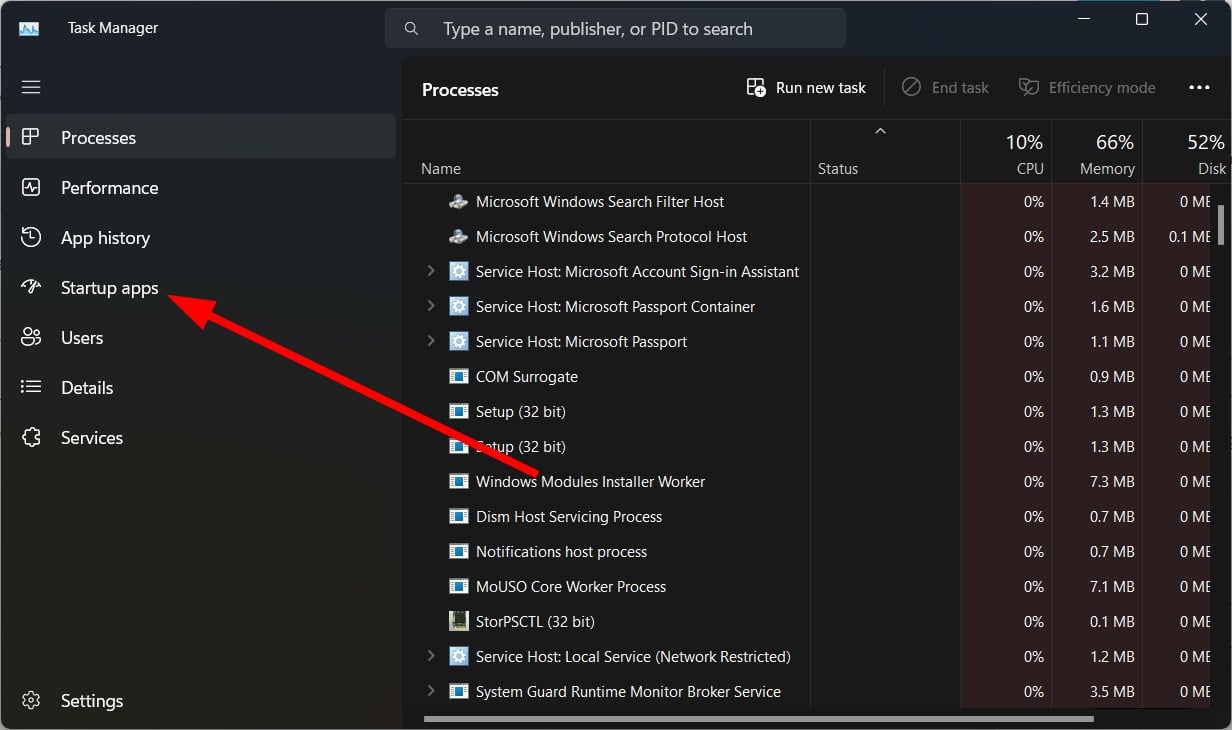Image resolution: width=1232 pixels, height=730 pixels.
Task: Click the Settings gear icon
Action: [31, 700]
